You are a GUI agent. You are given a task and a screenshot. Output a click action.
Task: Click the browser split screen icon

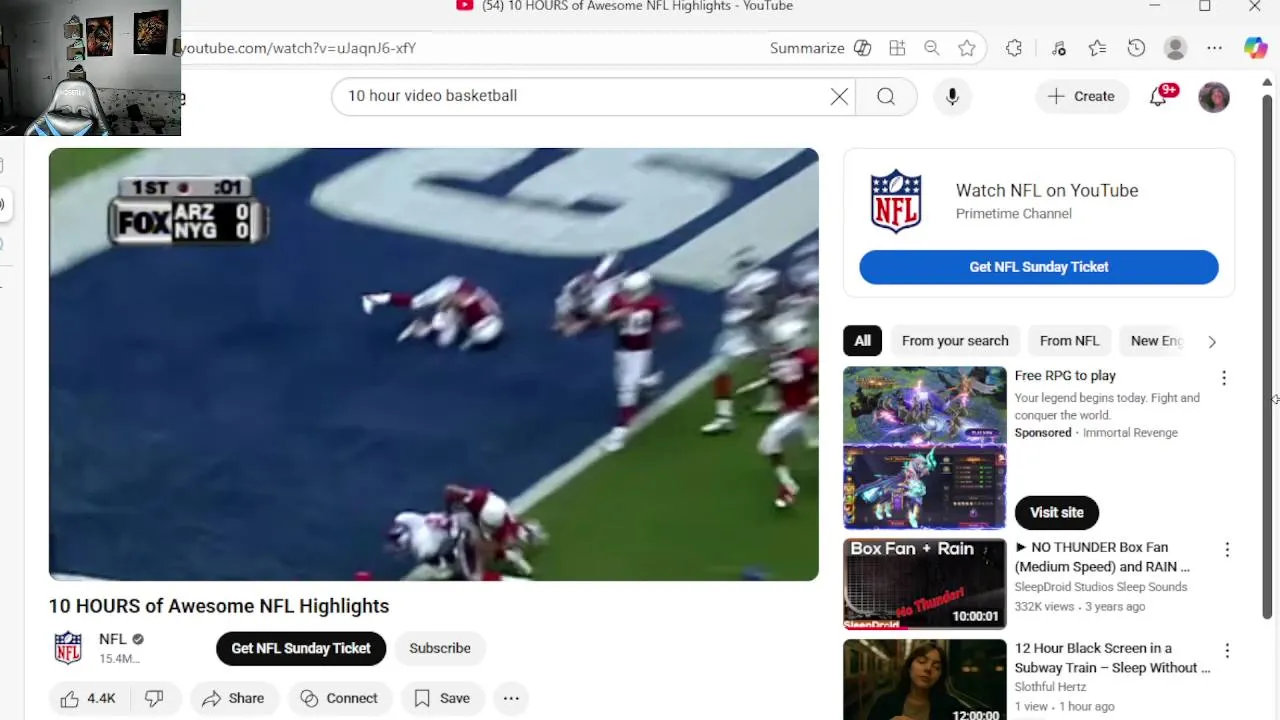[x=897, y=48]
